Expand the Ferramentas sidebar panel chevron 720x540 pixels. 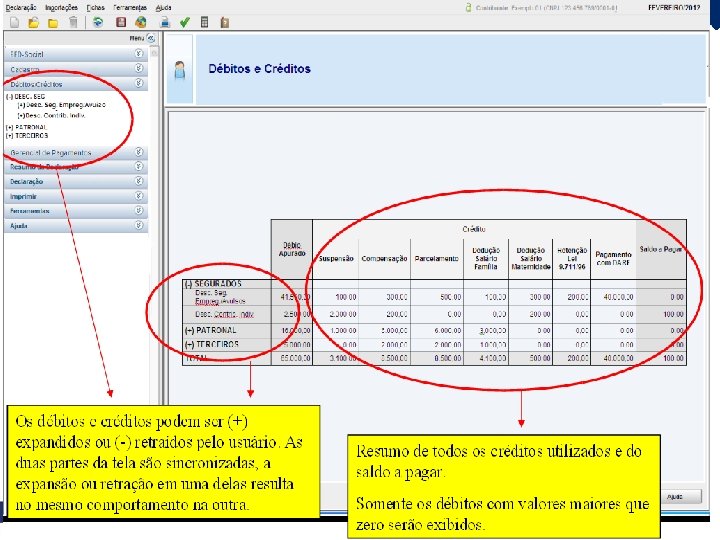(139, 211)
